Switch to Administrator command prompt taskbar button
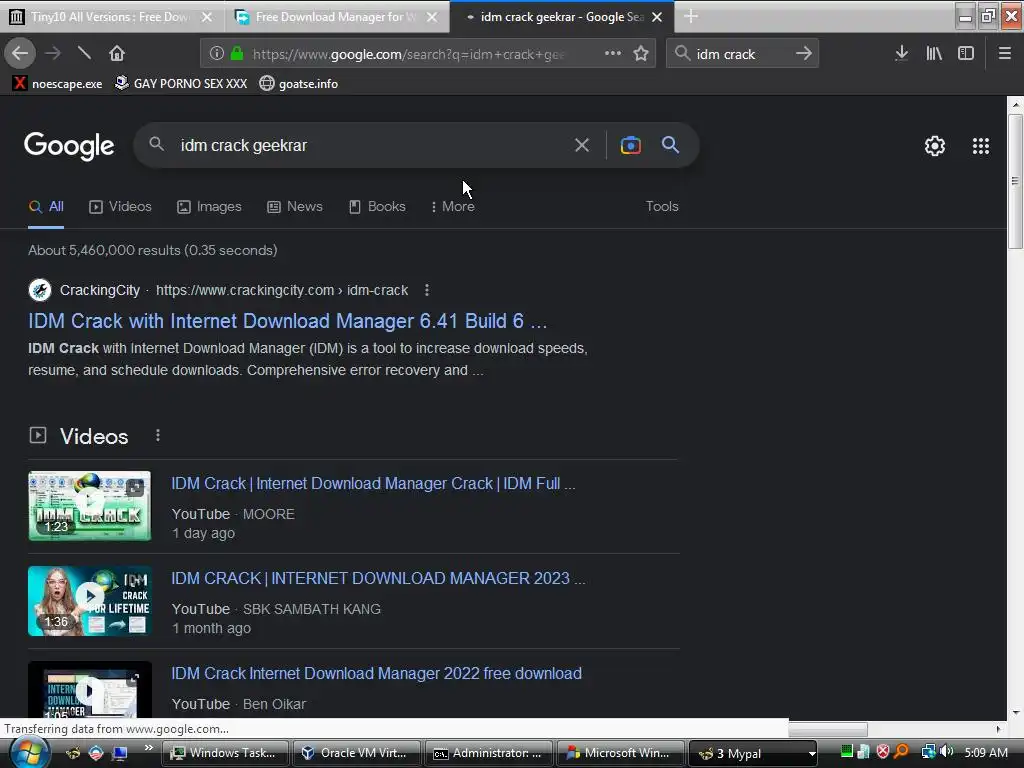1024x768 pixels. pyautogui.click(x=488, y=753)
